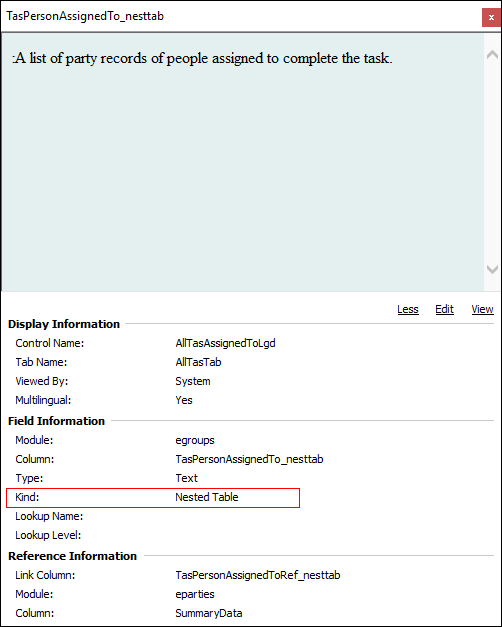Click the Viewed By label

pyautogui.click(x=42, y=381)
